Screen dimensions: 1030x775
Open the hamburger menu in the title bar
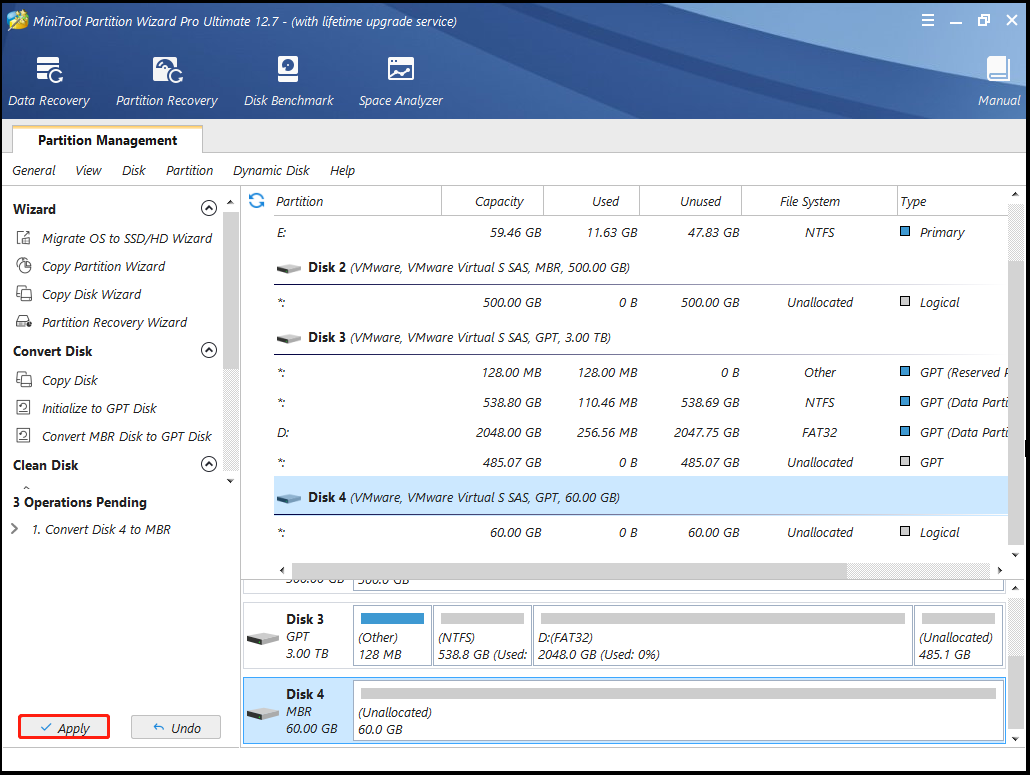(x=928, y=20)
